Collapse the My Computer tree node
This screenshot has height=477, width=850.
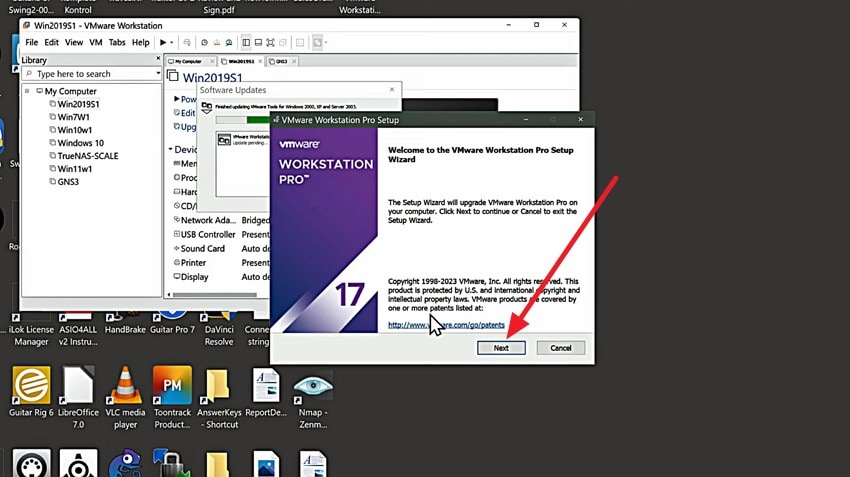click(x=27, y=91)
